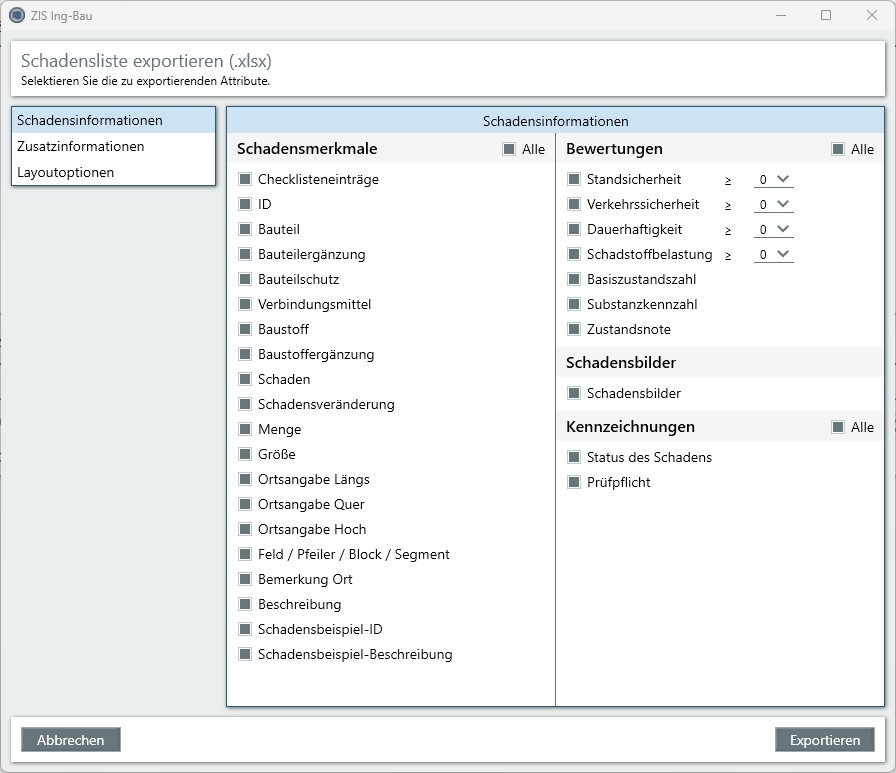Cancel export with Abbrechen button
This screenshot has width=896, height=773.
[71, 740]
